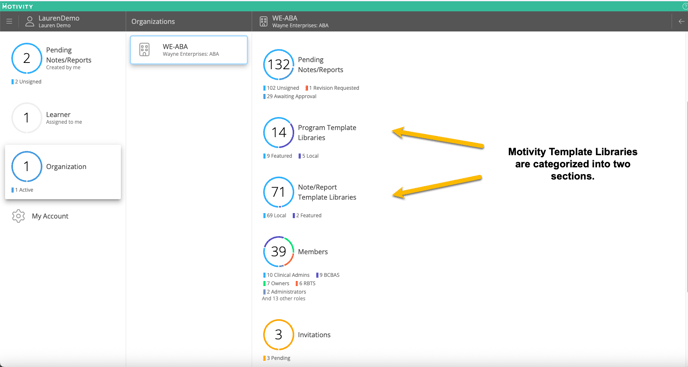Open the 3 Invitations circle

(x=278, y=335)
